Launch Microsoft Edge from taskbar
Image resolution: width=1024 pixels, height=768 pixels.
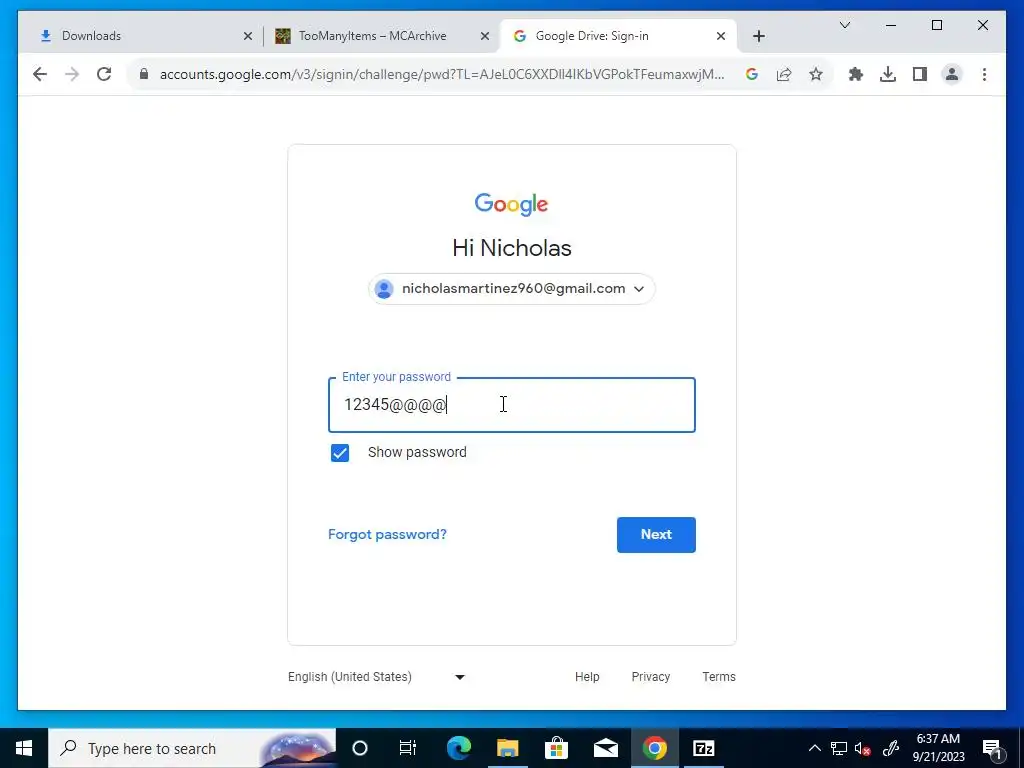pos(459,748)
